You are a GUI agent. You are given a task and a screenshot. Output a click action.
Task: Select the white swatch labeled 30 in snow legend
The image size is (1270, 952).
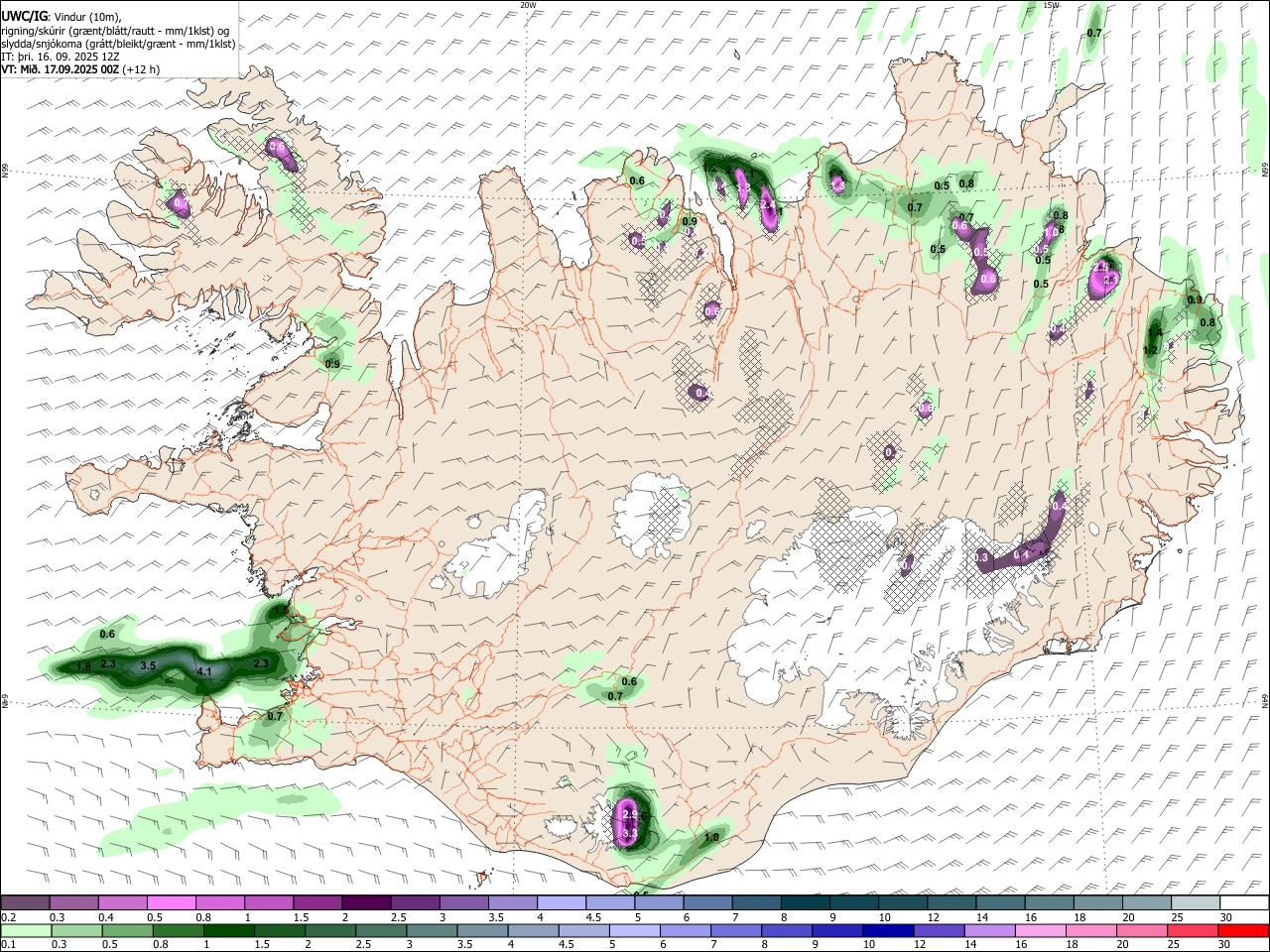(x=1244, y=903)
